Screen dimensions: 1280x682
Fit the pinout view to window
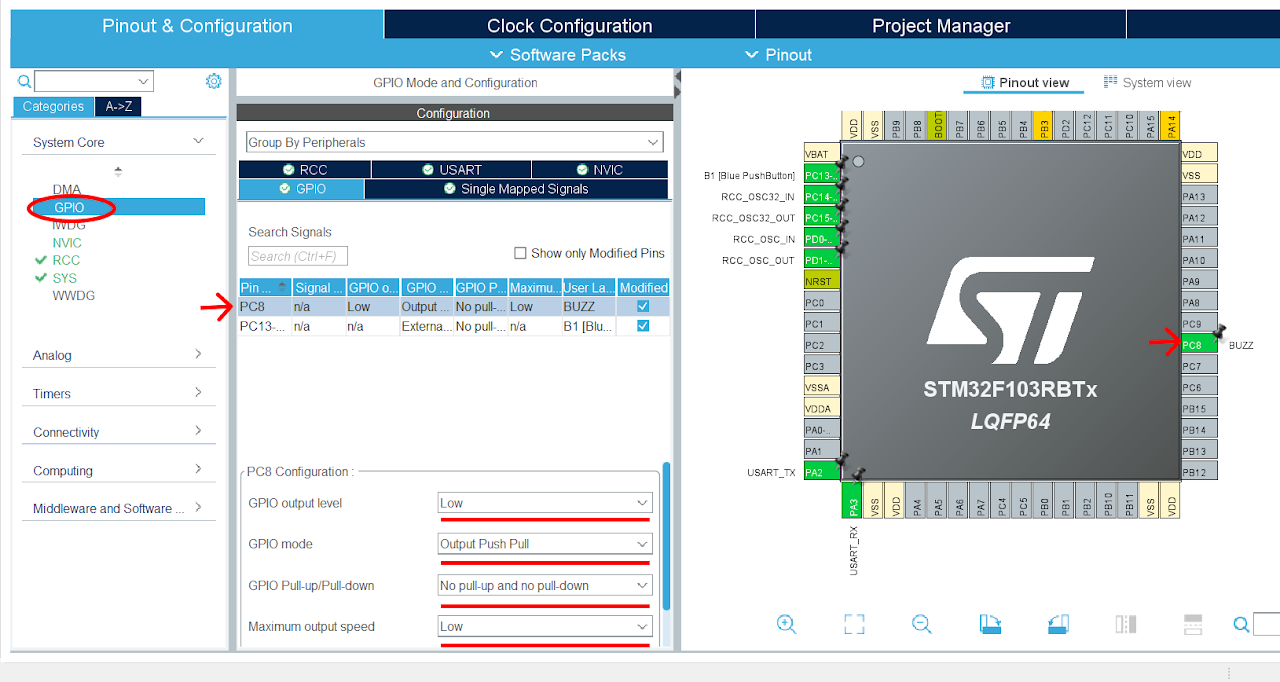click(x=854, y=624)
